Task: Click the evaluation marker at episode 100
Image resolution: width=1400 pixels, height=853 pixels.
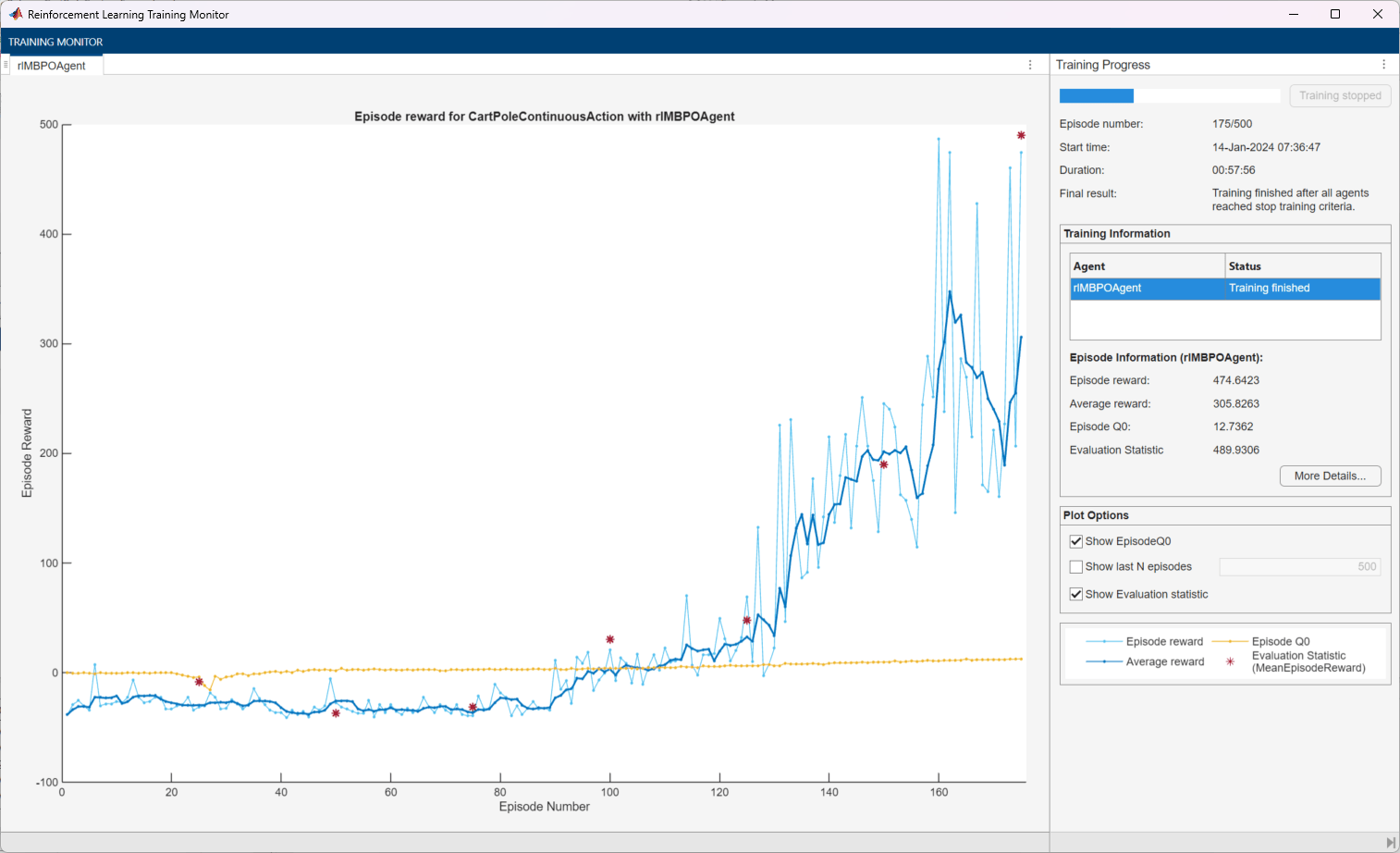Action: click(x=610, y=639)
